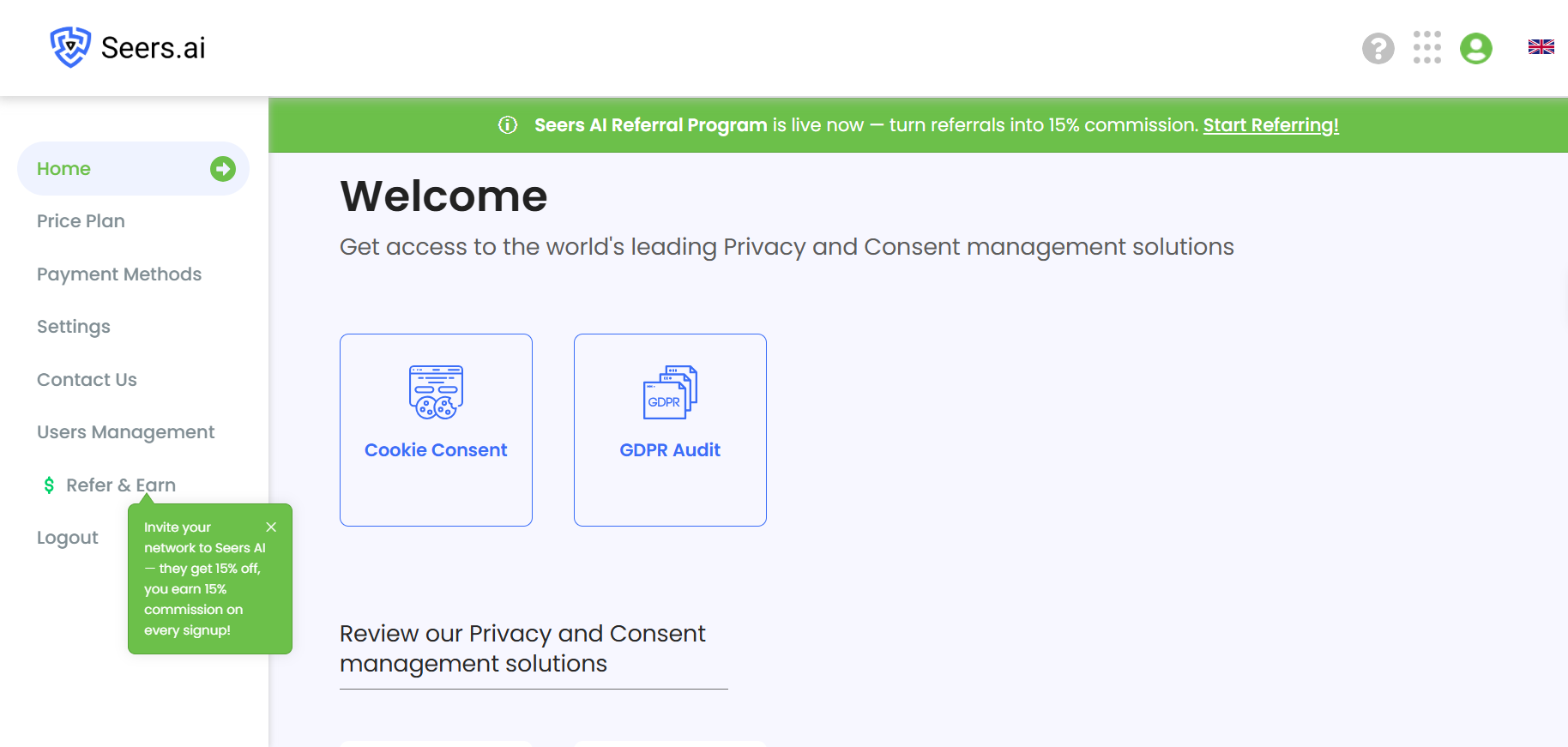Image resolution: width=1568 pixels, height=747 pixels.
Task: Click the dollar icon beside Refer & Earn
Action: [49, 485]
